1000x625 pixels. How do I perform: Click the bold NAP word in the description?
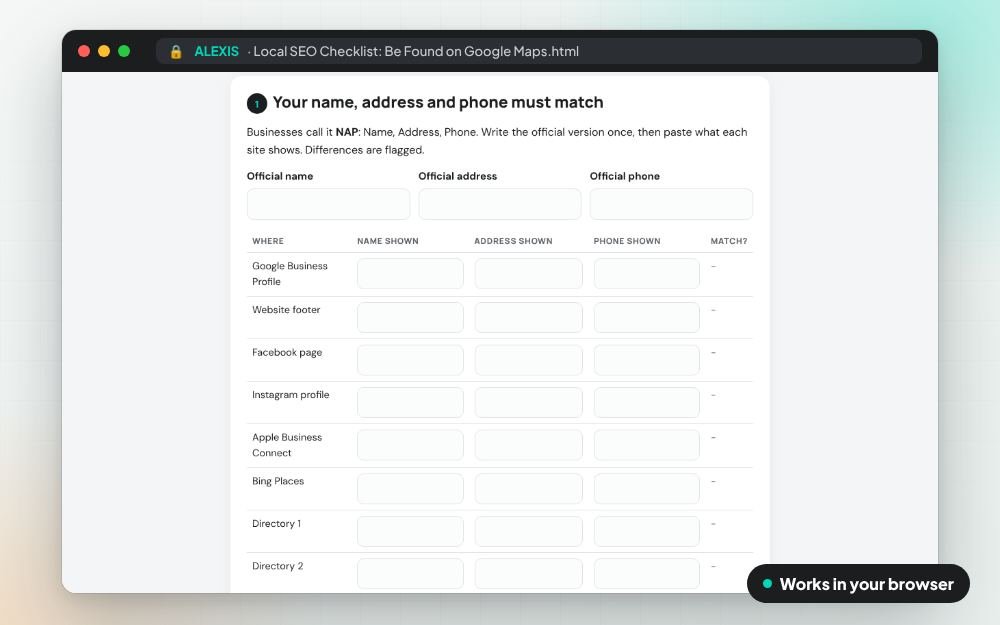coord(346,132)
